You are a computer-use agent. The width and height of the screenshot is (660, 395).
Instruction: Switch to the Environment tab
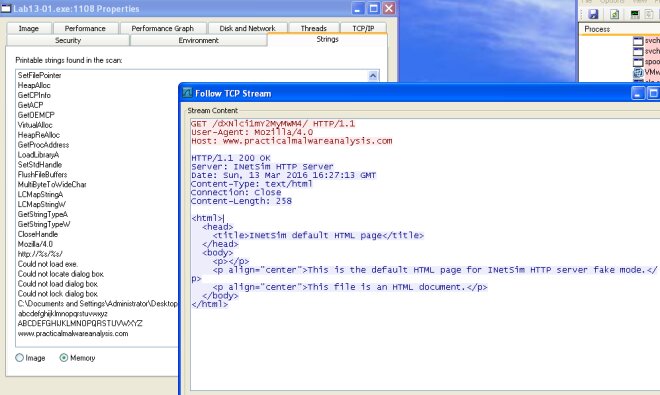pos(199,40)
